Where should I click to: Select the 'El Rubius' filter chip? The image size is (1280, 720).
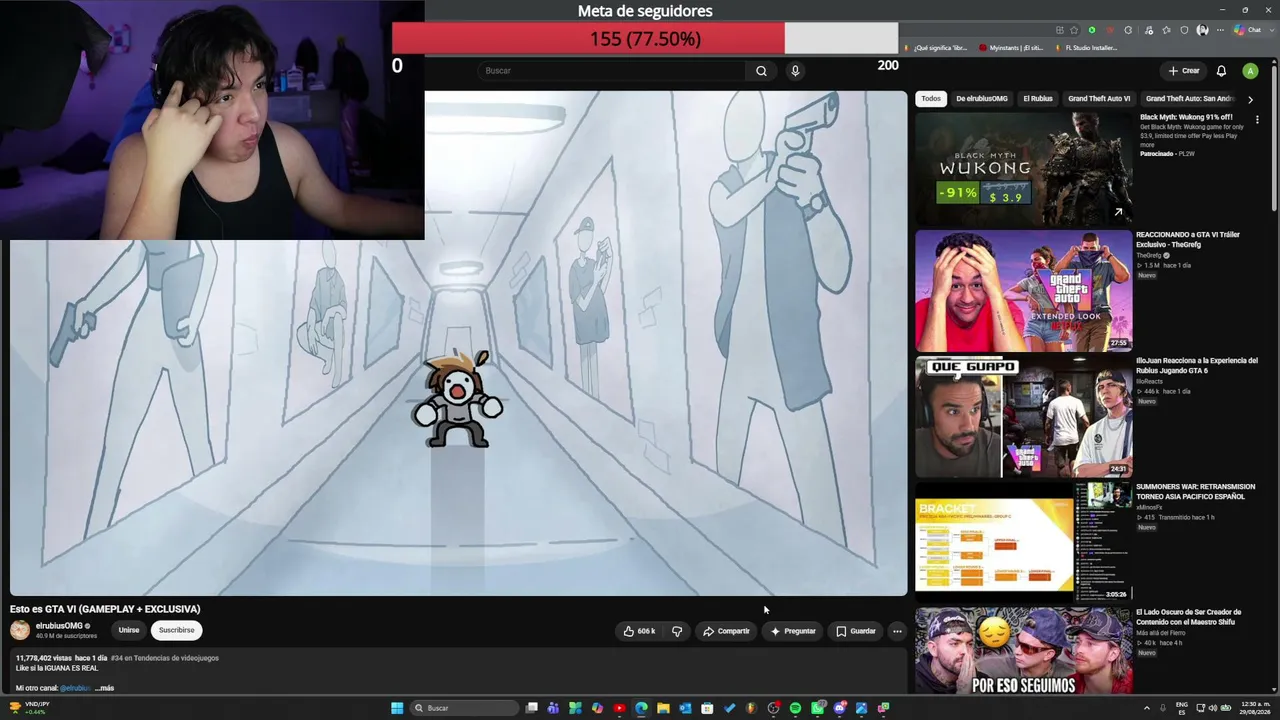click(1038, 99)
